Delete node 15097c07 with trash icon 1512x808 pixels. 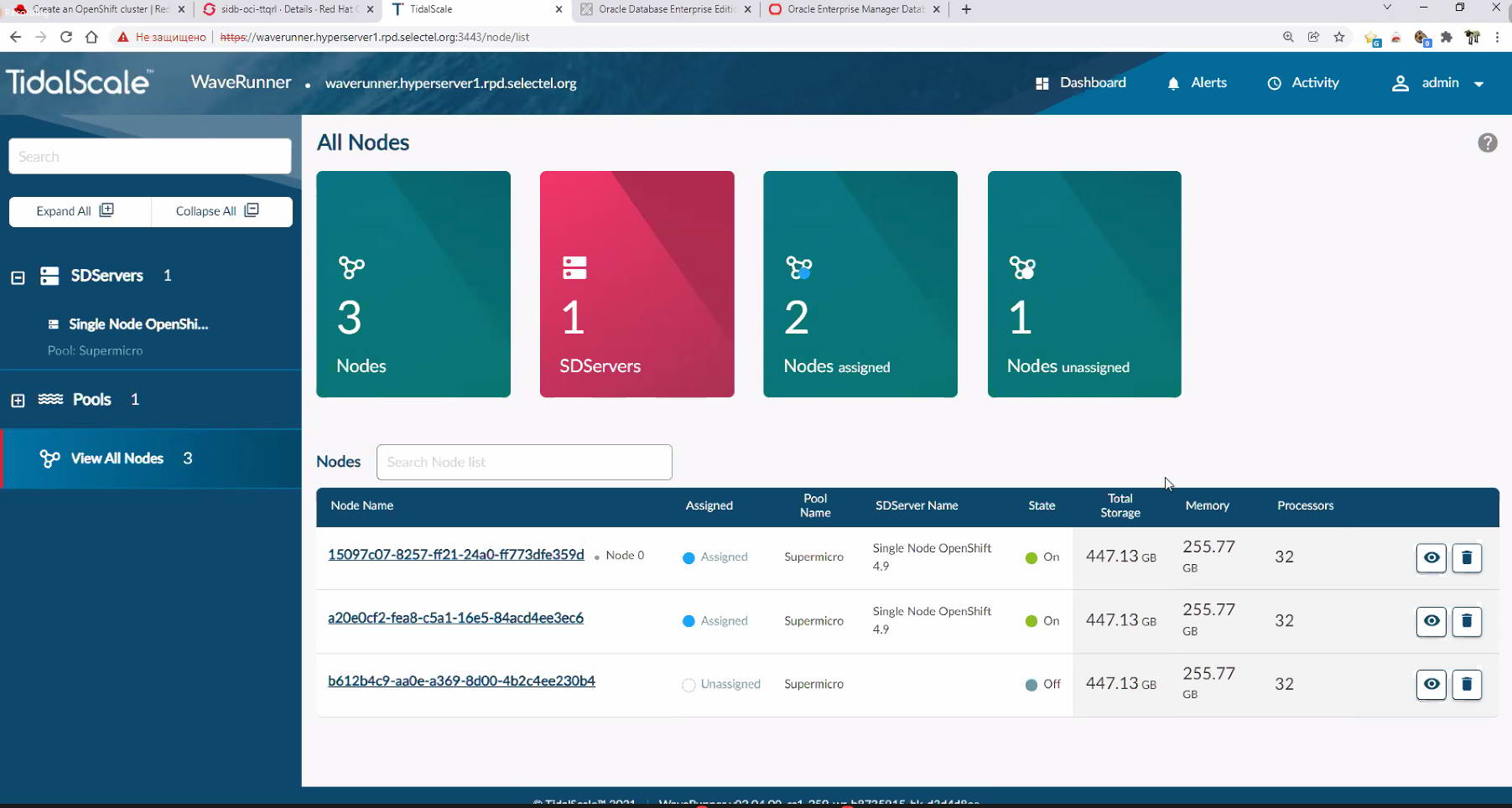[x=1467, y=557]
